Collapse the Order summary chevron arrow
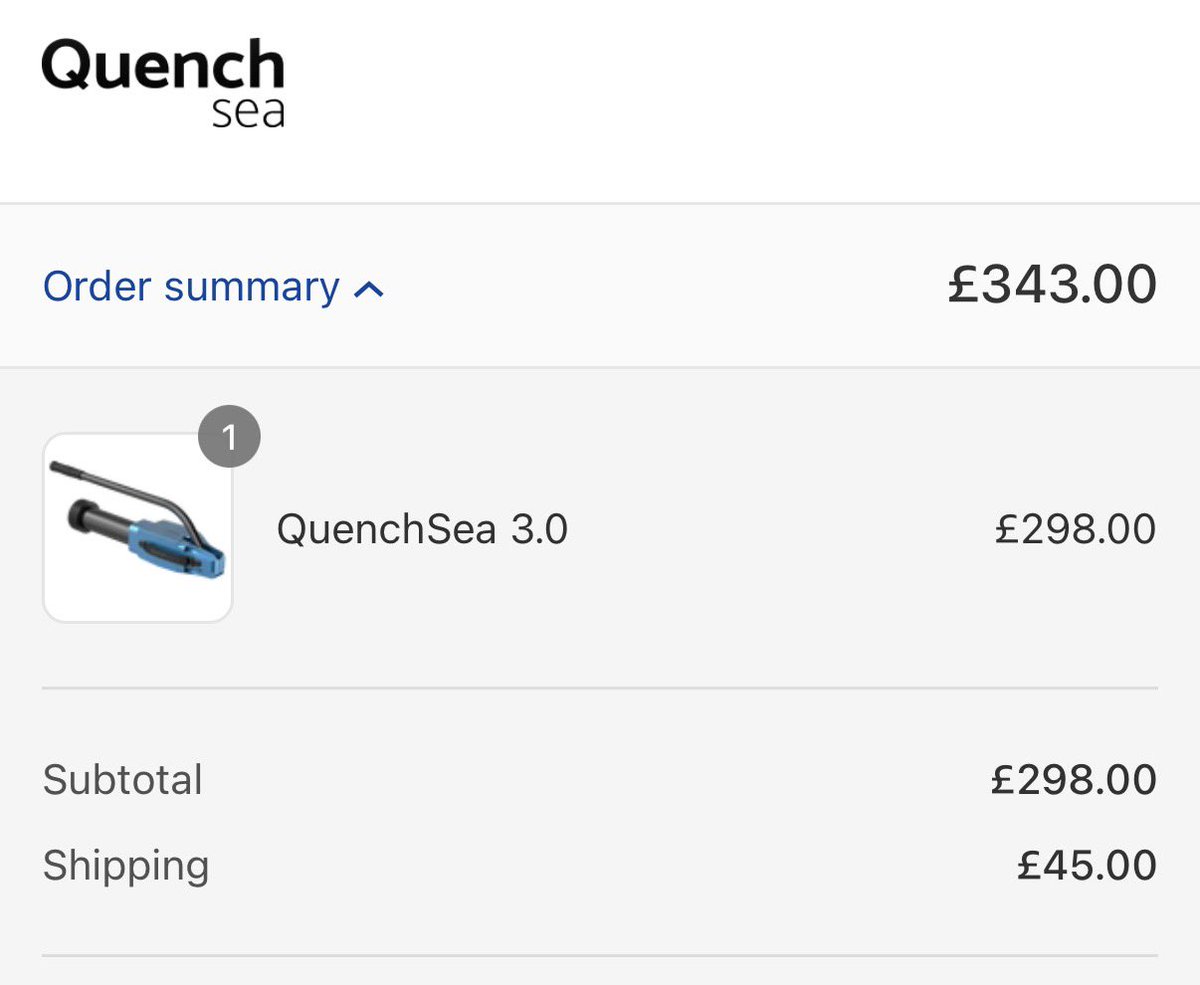Screen dimensions: 1200x985 [x=369, y=290]
